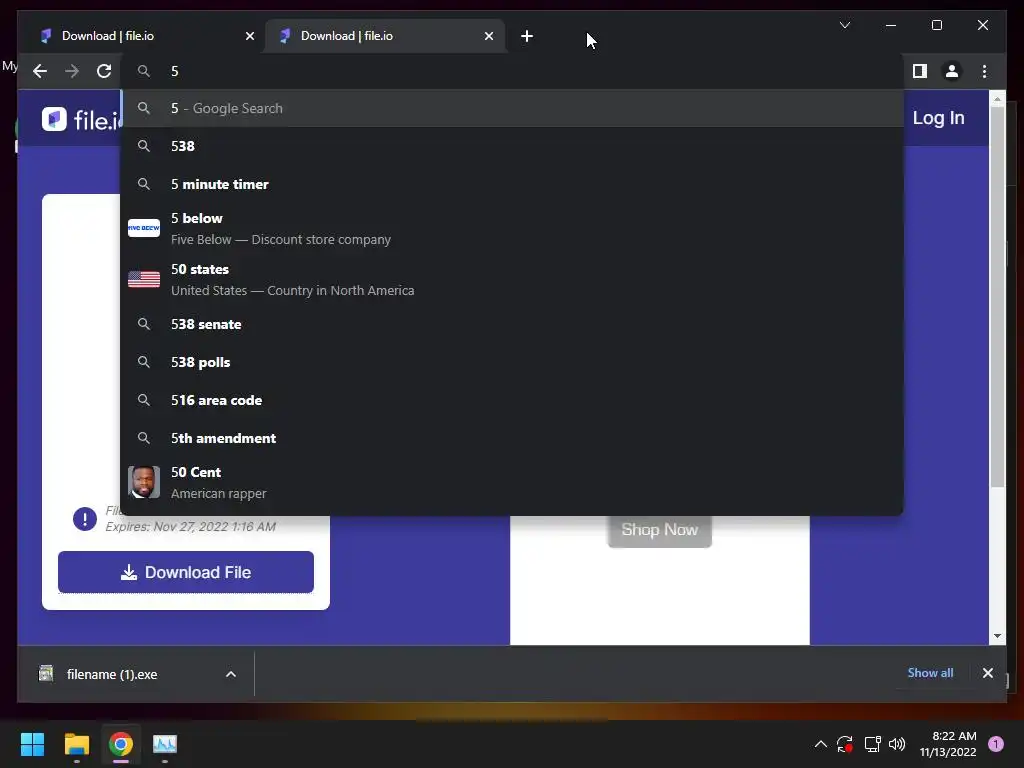1024x768 pixels.
Task: Click the sync tray icon
Action: pyautogui.click(x=844, y=744)
